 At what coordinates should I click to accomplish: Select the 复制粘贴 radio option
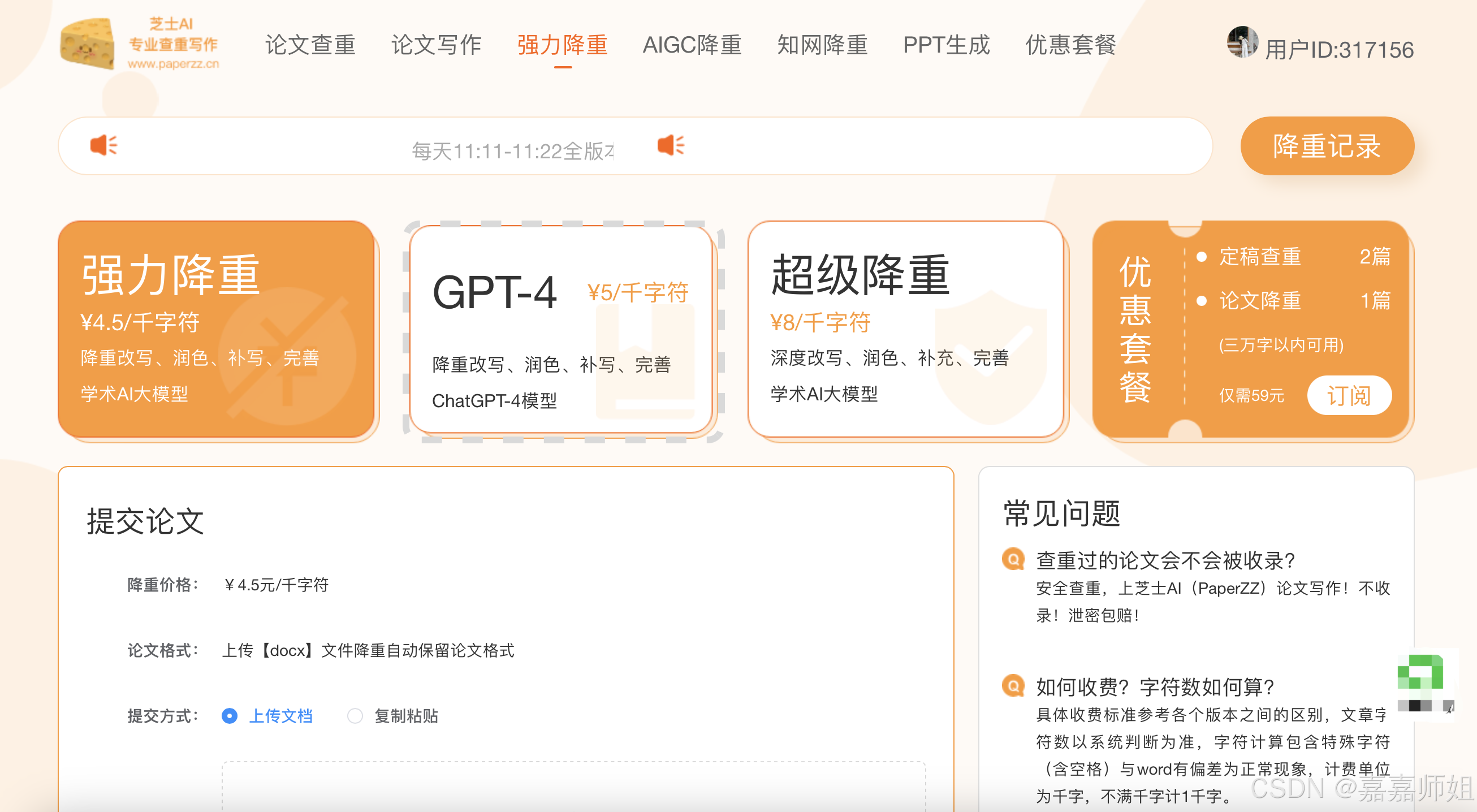[x=355, y=716]
